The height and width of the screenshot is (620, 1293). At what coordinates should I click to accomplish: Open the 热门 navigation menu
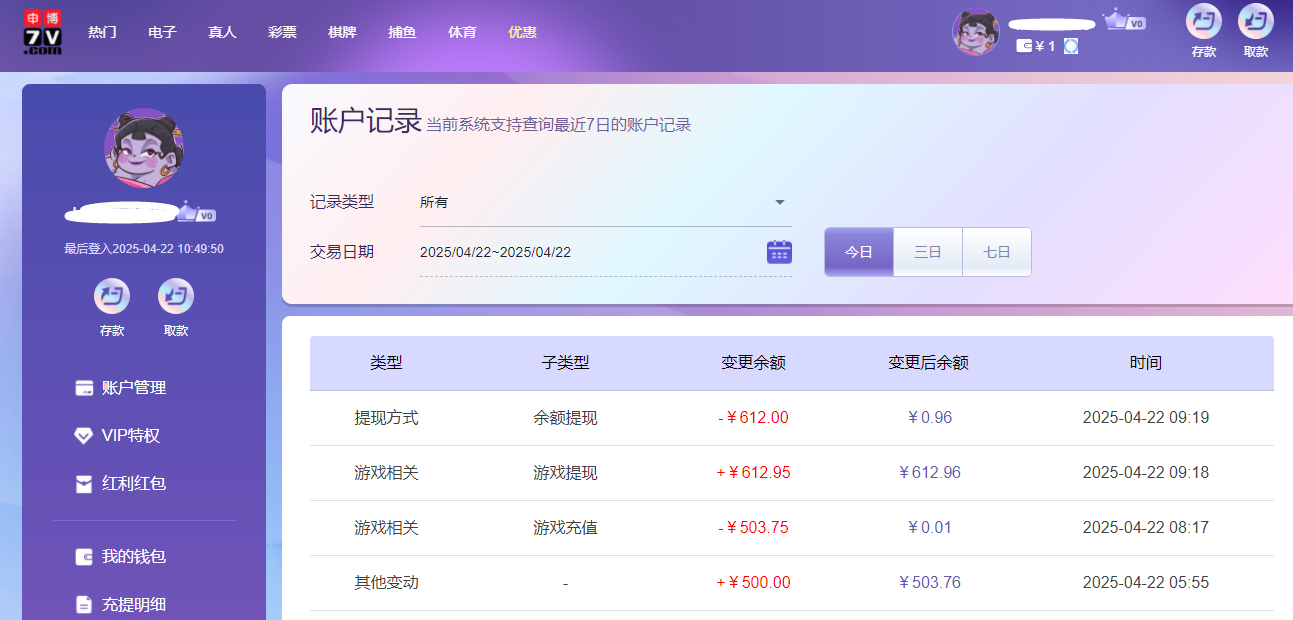tap(102, 32)
